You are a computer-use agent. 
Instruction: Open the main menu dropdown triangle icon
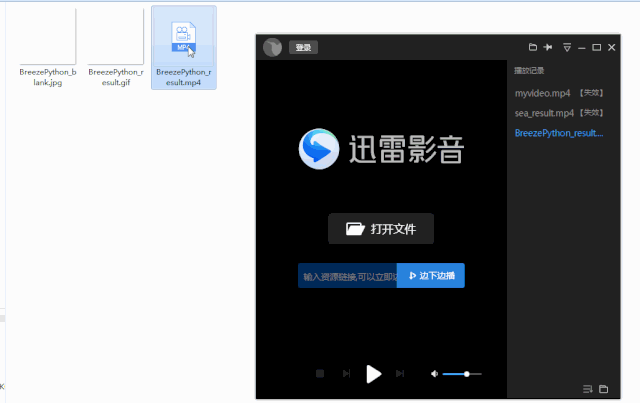[x=567, y=47]
